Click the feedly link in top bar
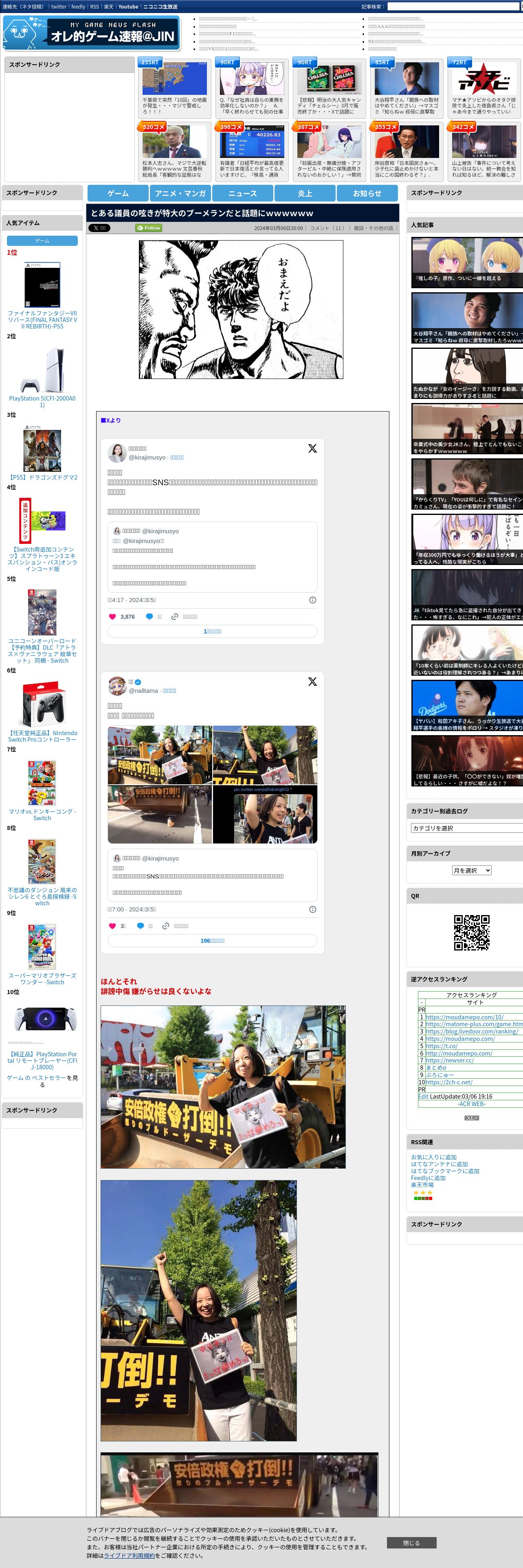This screenshot has height=1568, width=523. (79, 7)
